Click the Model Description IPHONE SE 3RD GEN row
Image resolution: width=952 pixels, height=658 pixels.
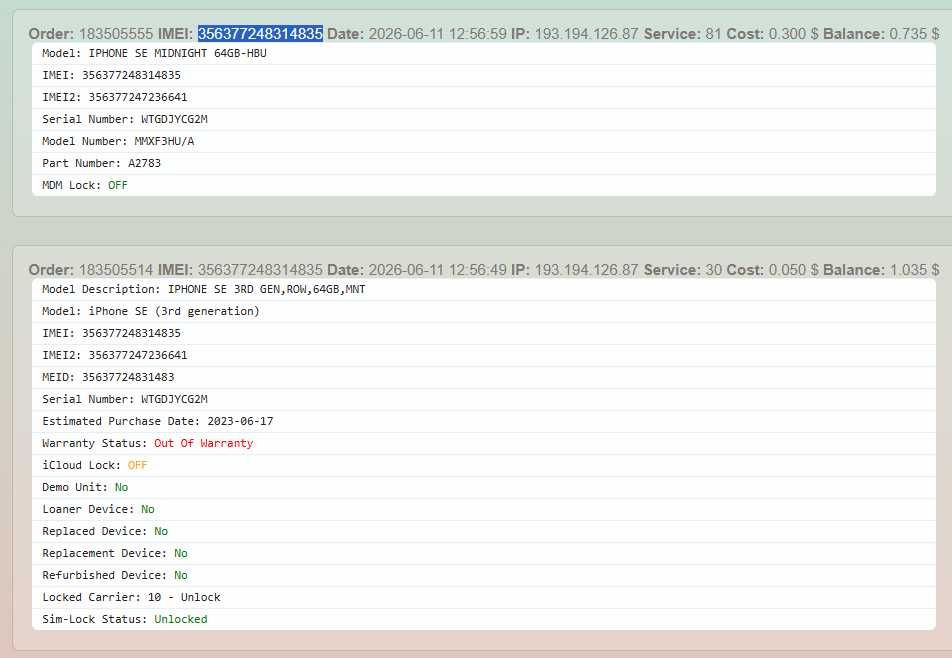[483, 290]
